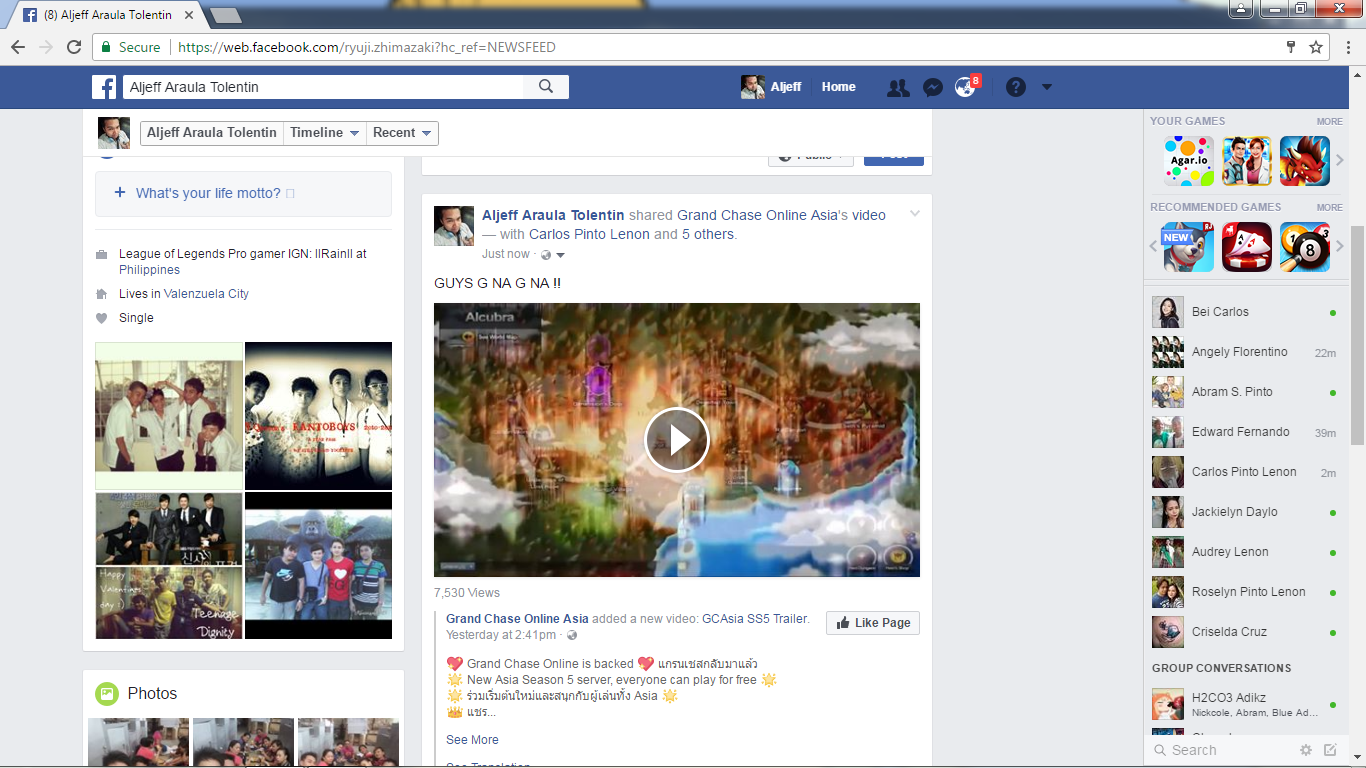Viewport: 1366px width, 768px height.
Task: Launch the red dragon game icon
Action: coord(1305,161)
